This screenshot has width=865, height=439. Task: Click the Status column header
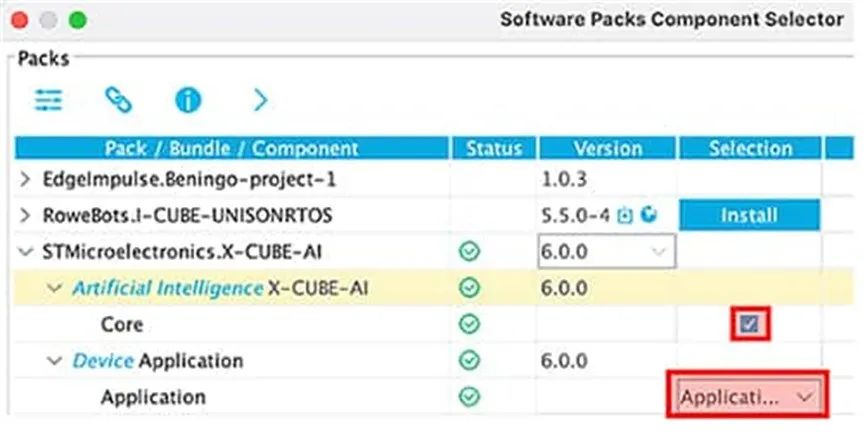click(x=494, y=148)
